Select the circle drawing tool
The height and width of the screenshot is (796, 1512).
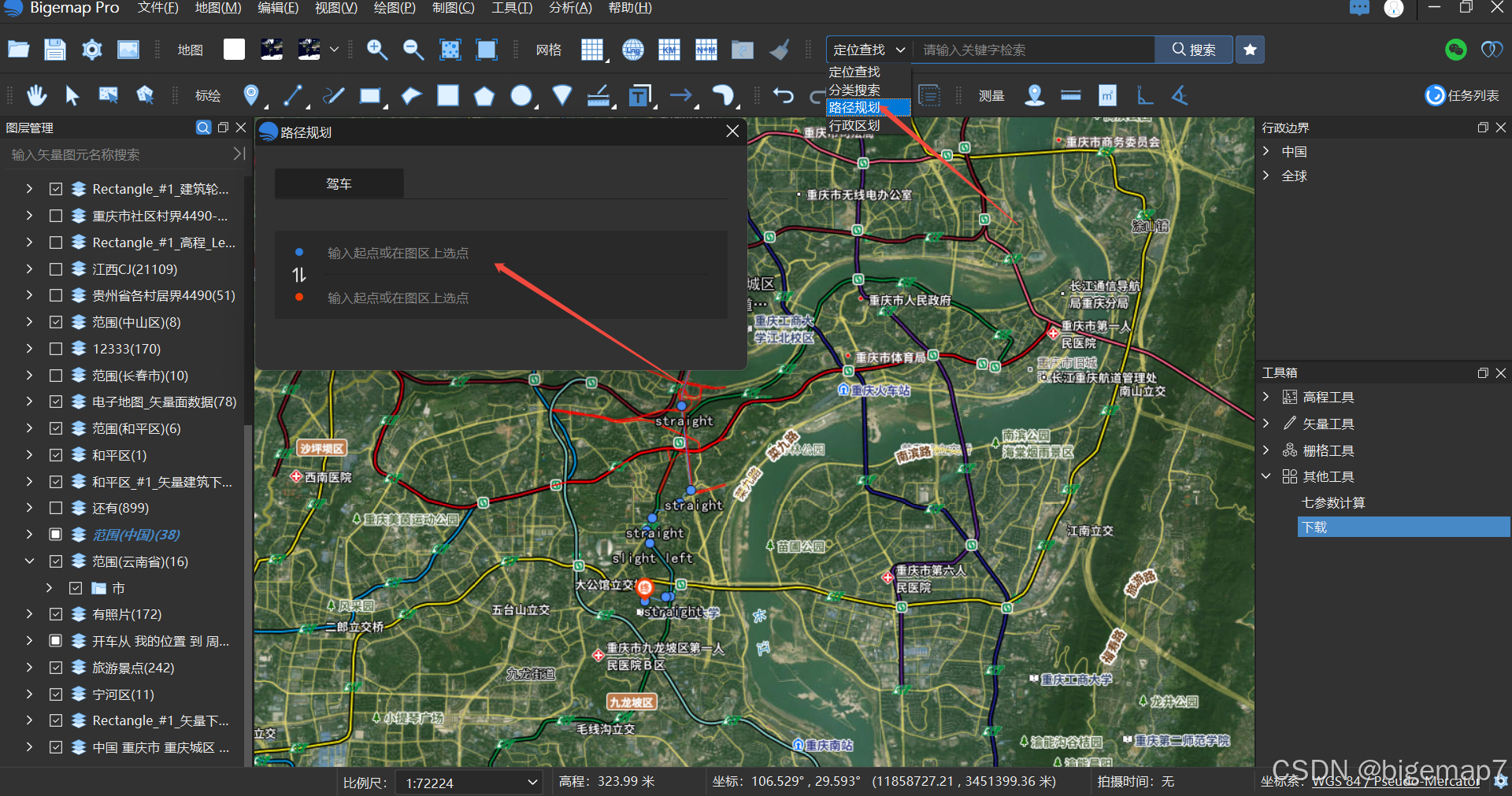(x=521, y=95)
